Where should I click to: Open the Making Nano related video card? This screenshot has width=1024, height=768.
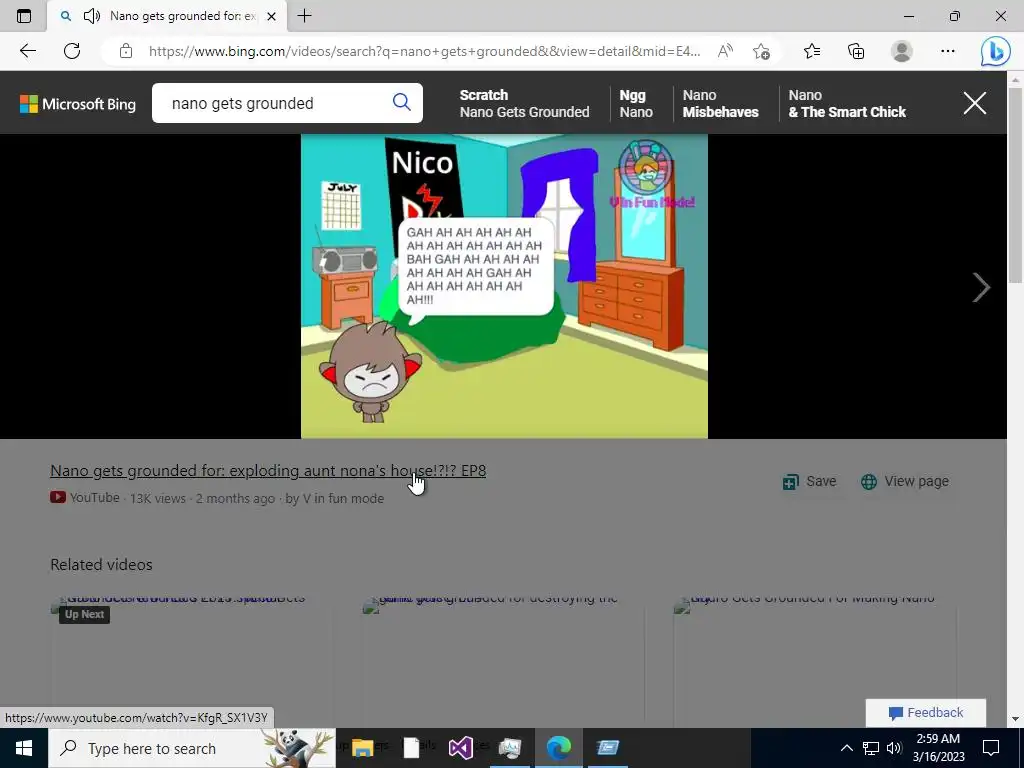point(814,660)
